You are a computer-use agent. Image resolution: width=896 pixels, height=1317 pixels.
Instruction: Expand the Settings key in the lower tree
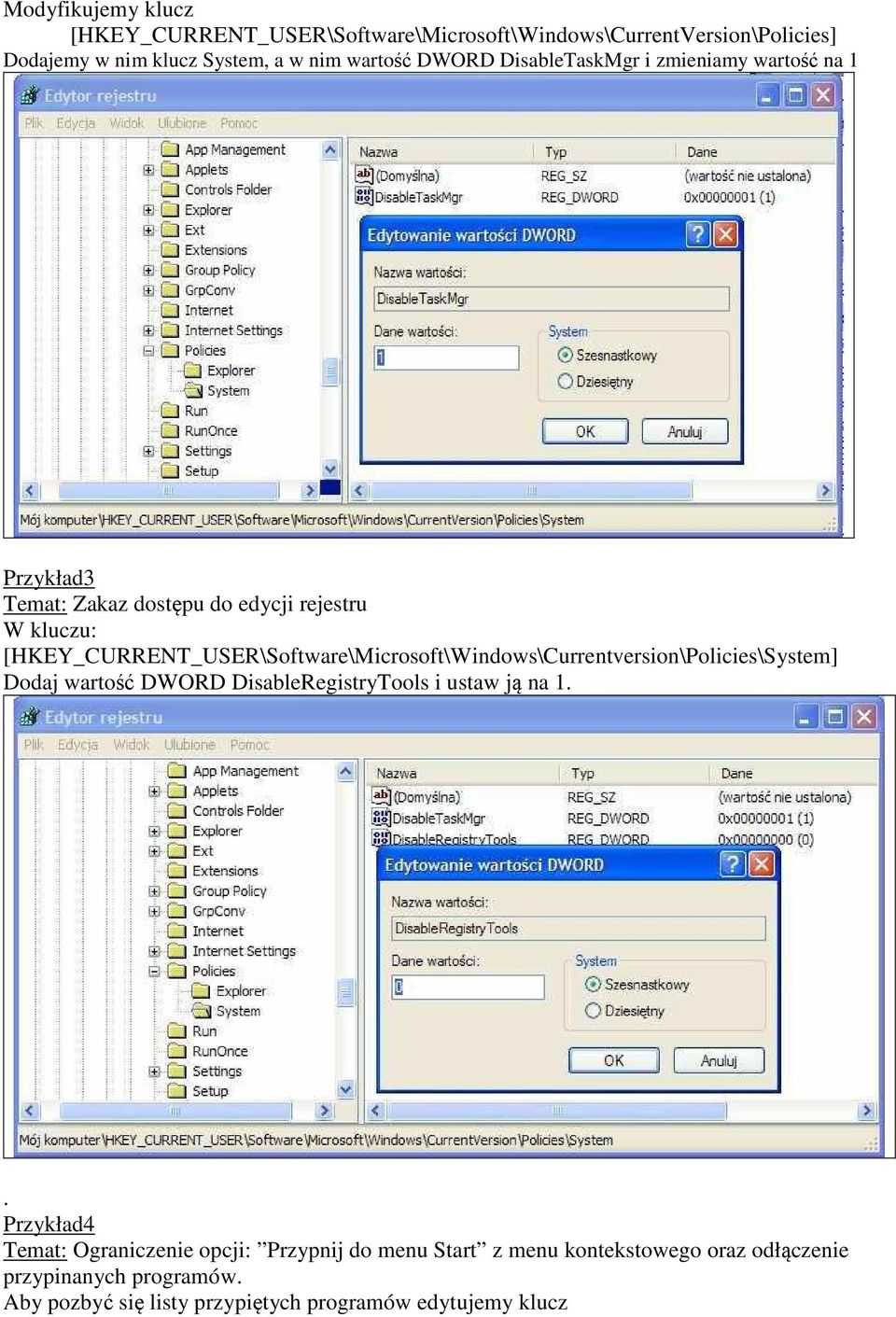coord(155,1072)
